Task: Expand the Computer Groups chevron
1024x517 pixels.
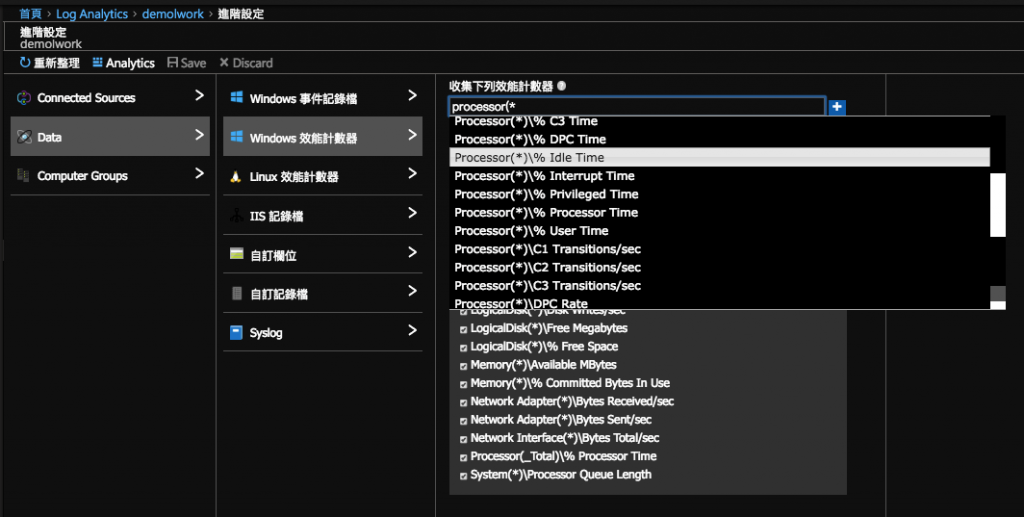Action: [199, 174]
